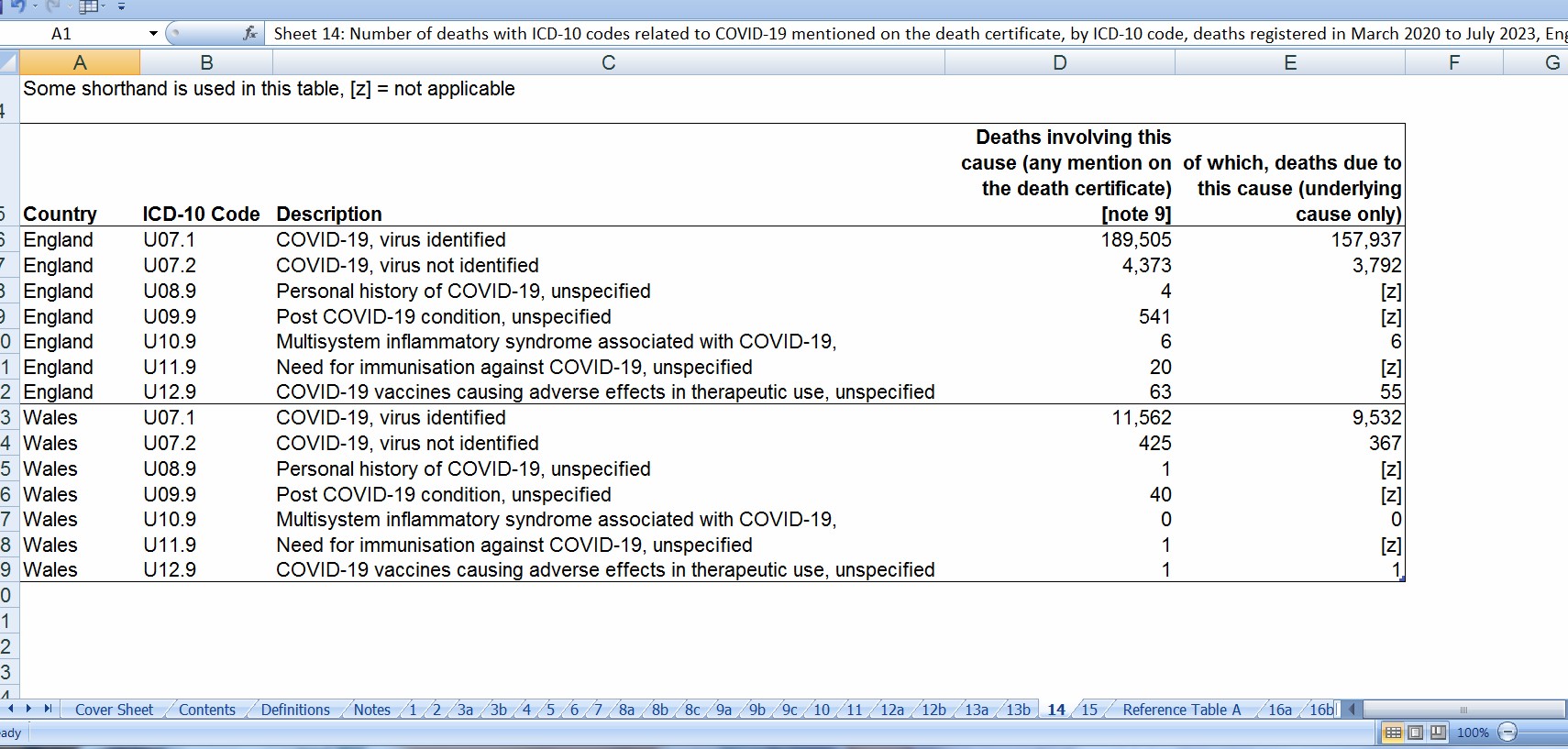Switch to Normal view icon
The height and width of the screenshot is (749, 1568).
point(1394,732)
